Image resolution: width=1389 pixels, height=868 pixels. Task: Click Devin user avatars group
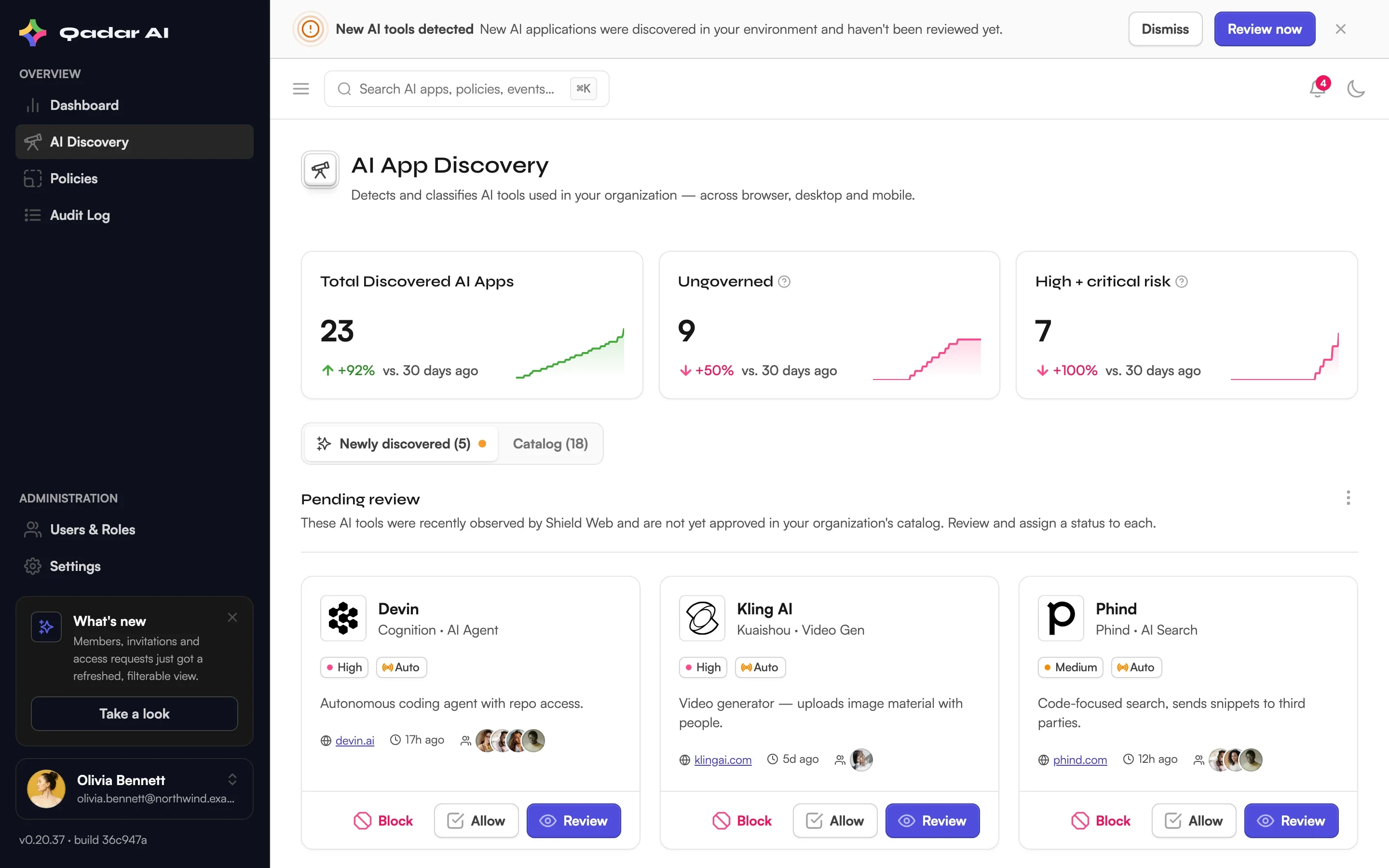(x=510, y=740)
